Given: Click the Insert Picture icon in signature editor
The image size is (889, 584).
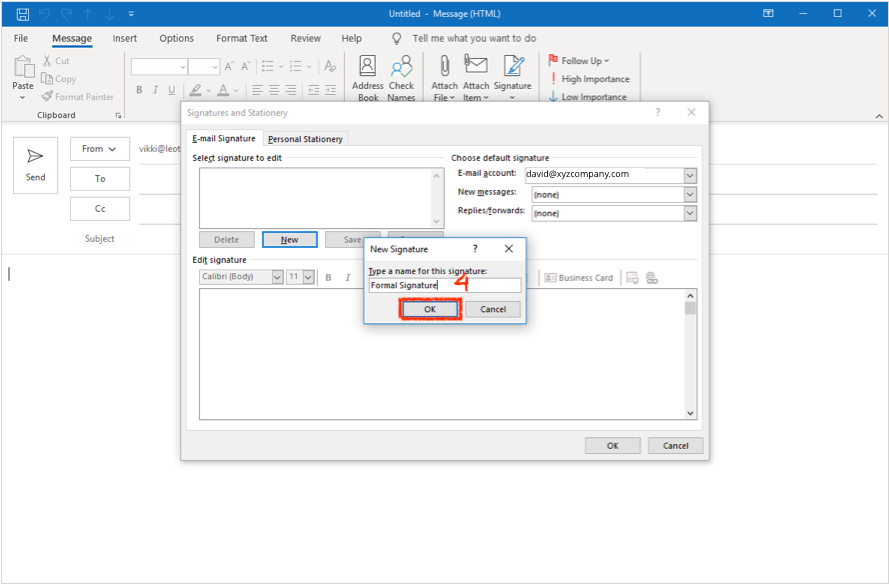Looking at the screenshot, I should (x=632, y=277).
